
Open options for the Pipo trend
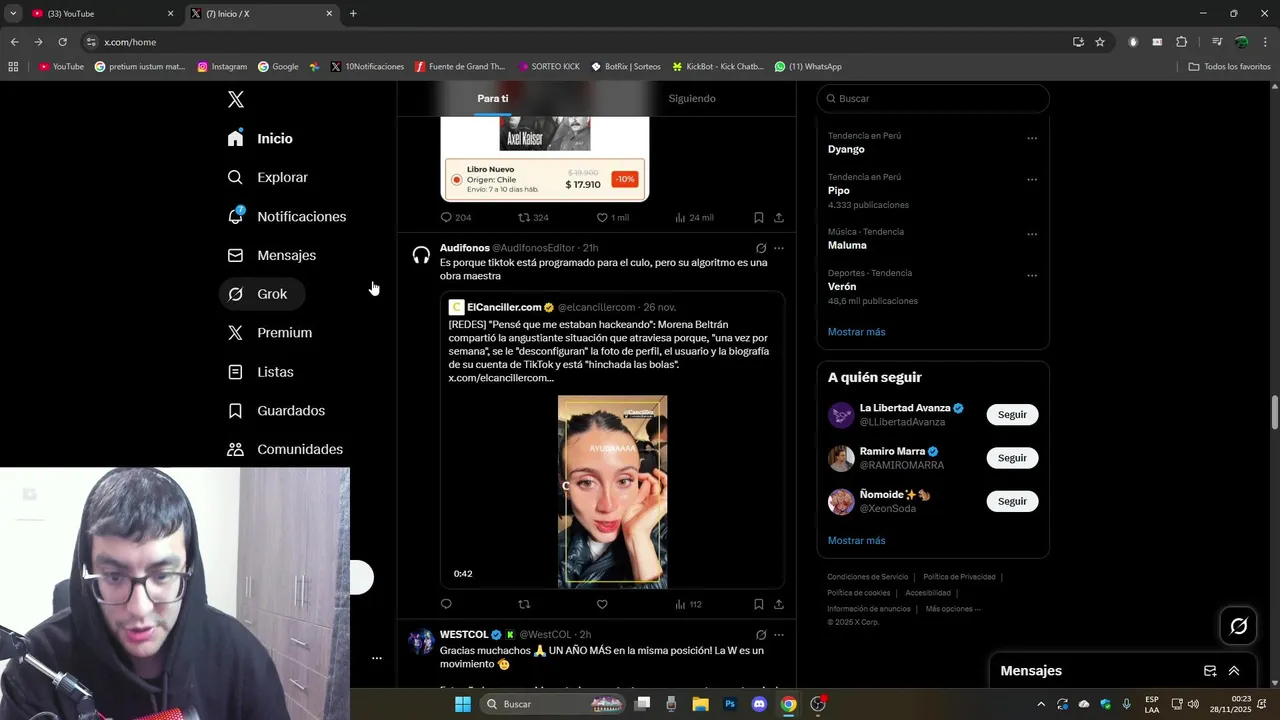1032,179
